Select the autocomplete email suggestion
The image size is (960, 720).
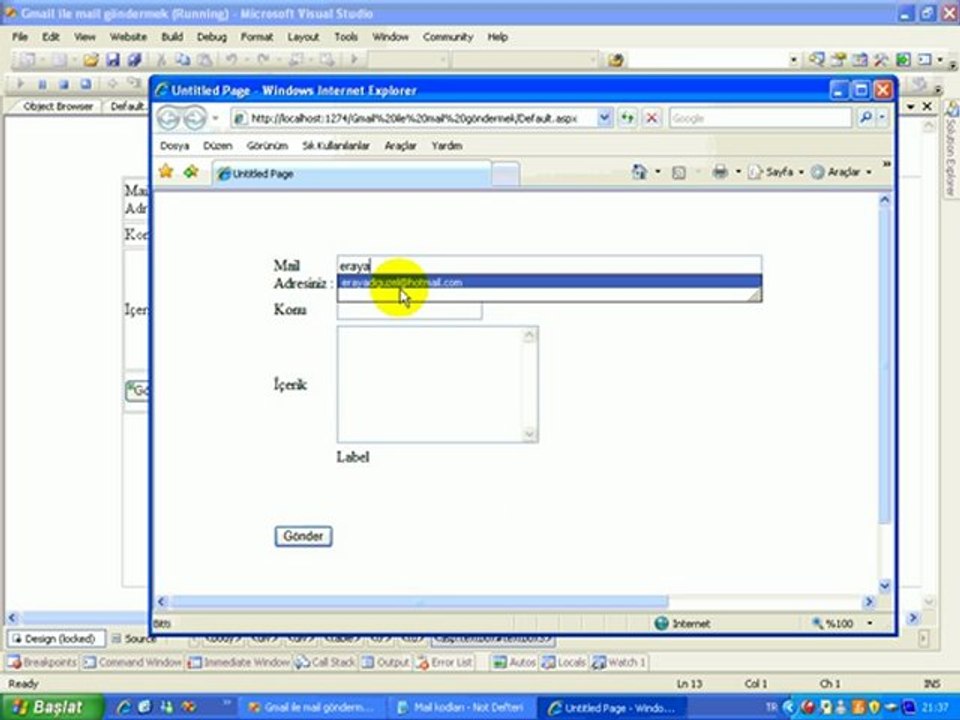pyautogui.click(x=549, y=282)
